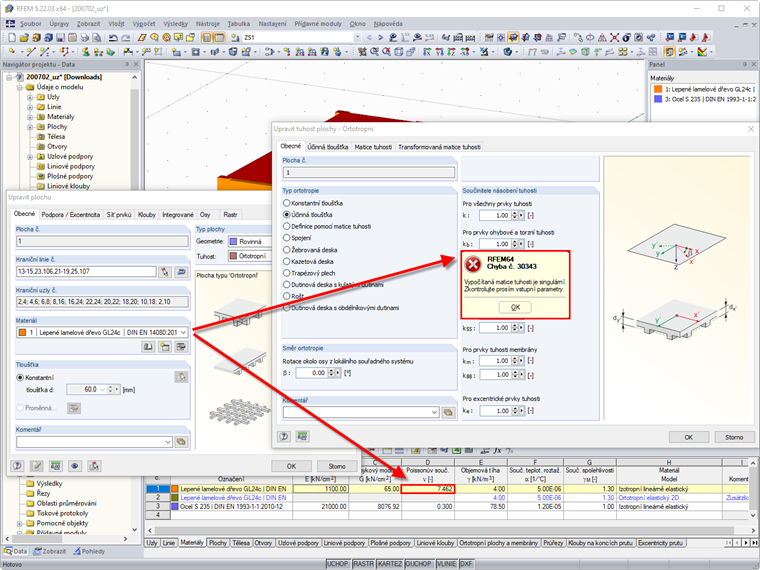The image size is (760, 570).
Task: Click Storno in Upravit tuhost plochy dialog
Action: (x=734, y=437)
